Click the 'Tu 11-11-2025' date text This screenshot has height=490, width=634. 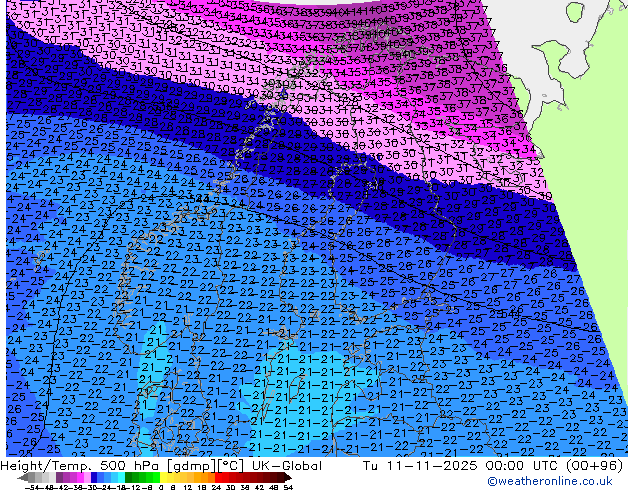click(420, 466)
